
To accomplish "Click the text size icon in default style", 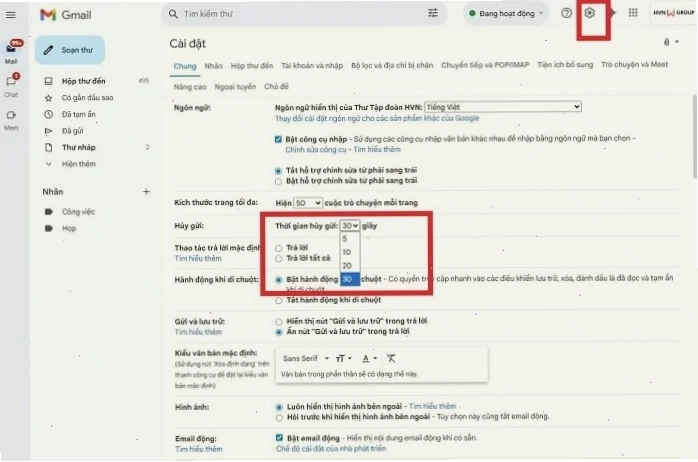I will [x=343, y=358].
